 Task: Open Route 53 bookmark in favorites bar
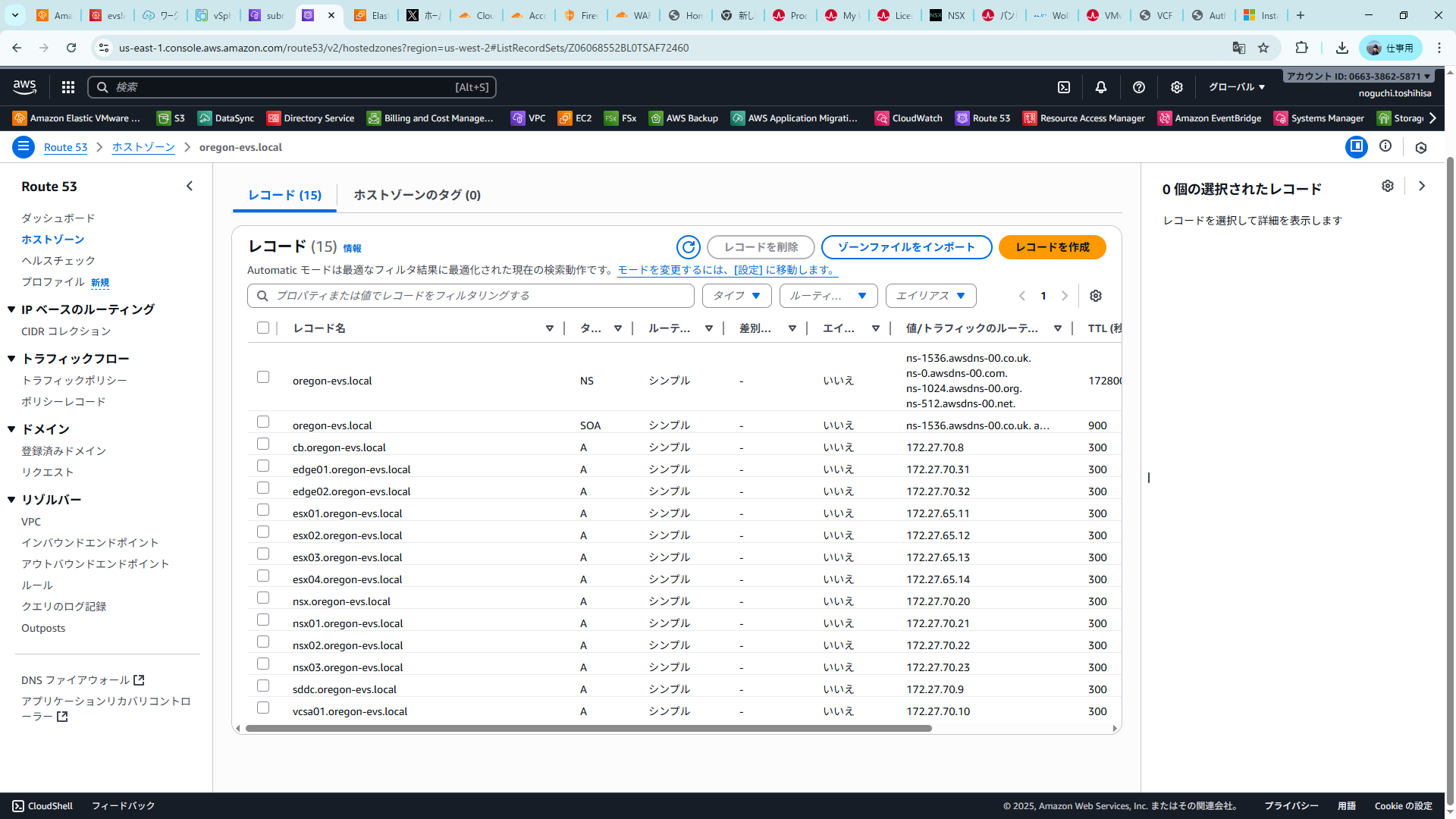[x=984, y=118]
